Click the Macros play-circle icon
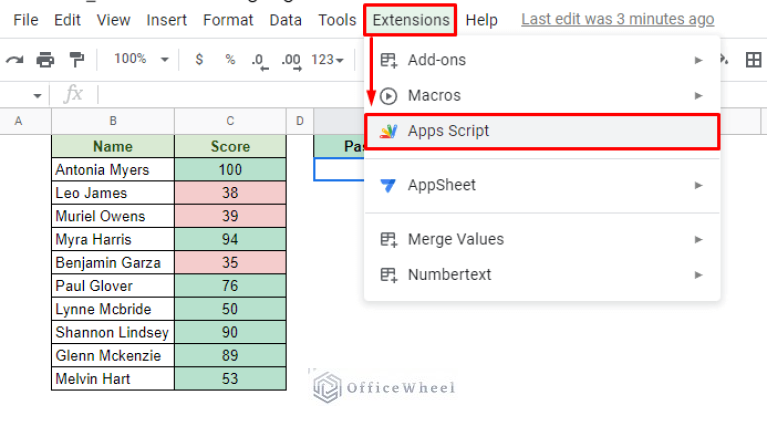Image resolution: width=767 pixels, height=426 pixels. pos(388,96)
